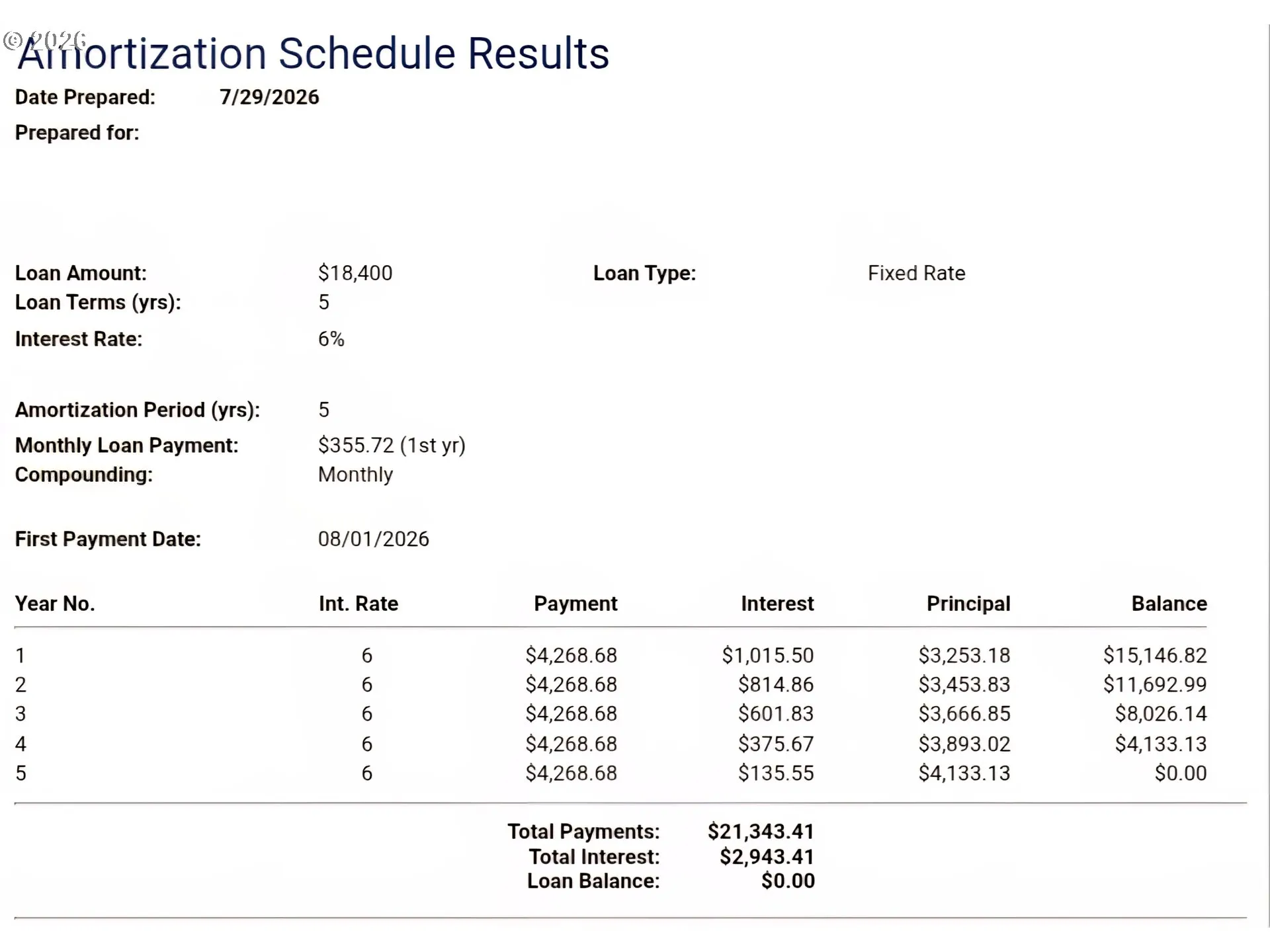The image size is (1270, 952).
Task: Click the Principal column header
Action: 968,604
